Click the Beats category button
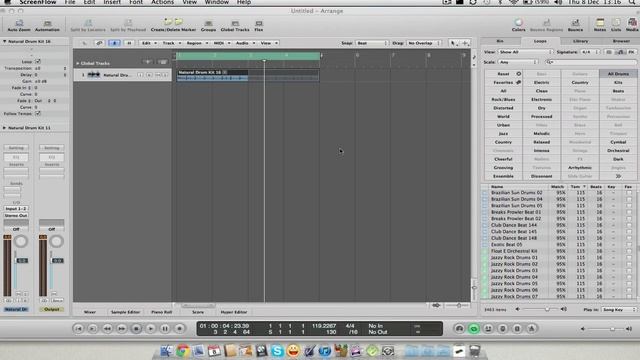The image size is (640, 360). click(x=618, y=91)
